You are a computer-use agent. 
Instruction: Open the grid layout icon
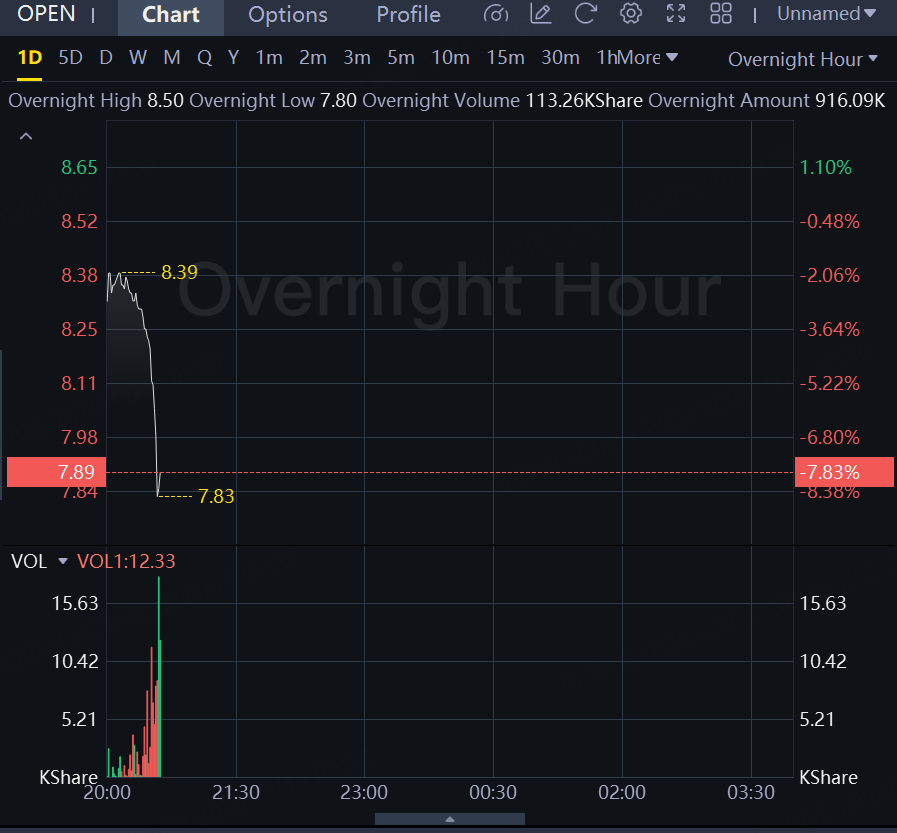pyautogui.click(x=721, y=14)
